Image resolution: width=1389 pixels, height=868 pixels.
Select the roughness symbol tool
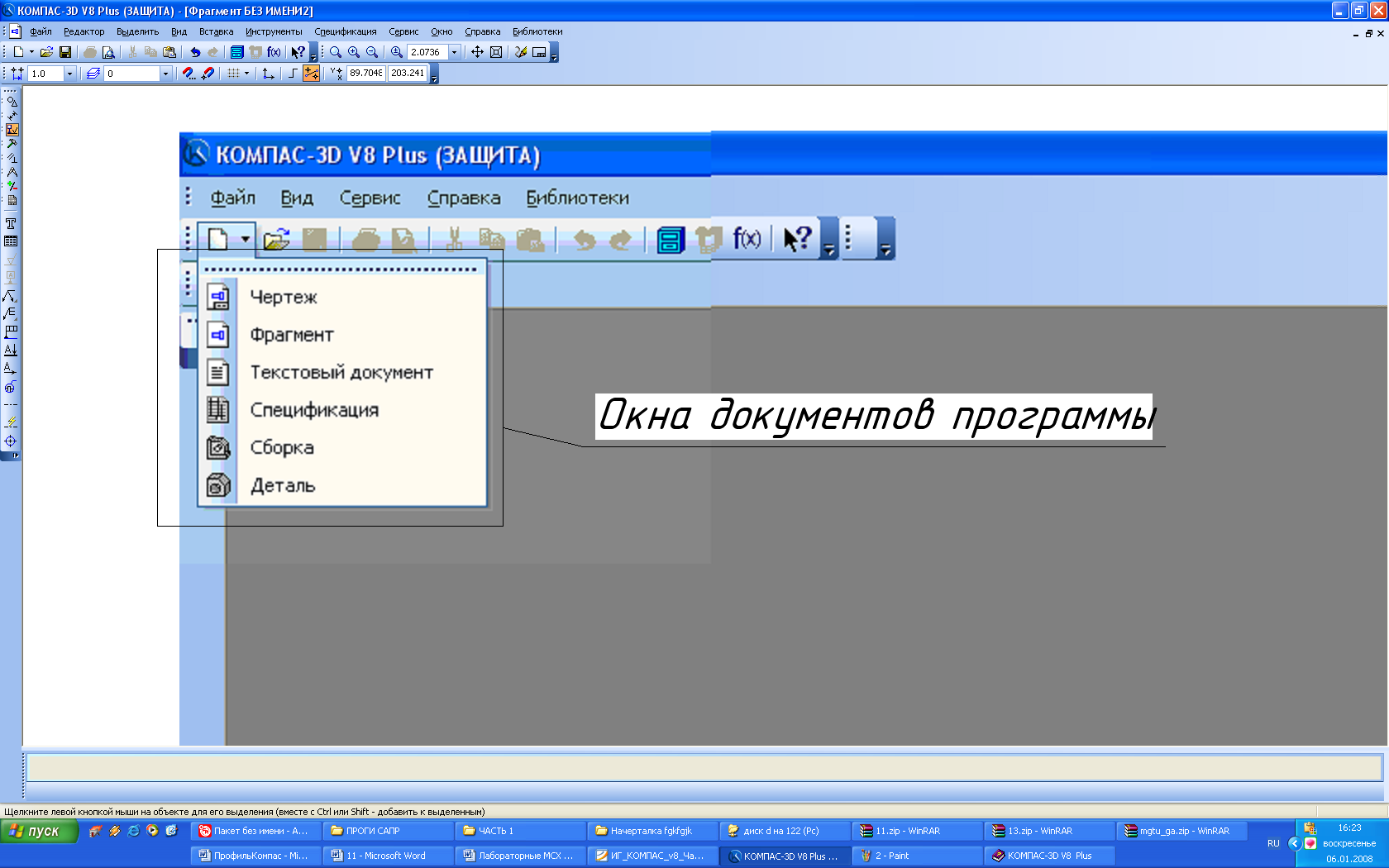(11, 260)
